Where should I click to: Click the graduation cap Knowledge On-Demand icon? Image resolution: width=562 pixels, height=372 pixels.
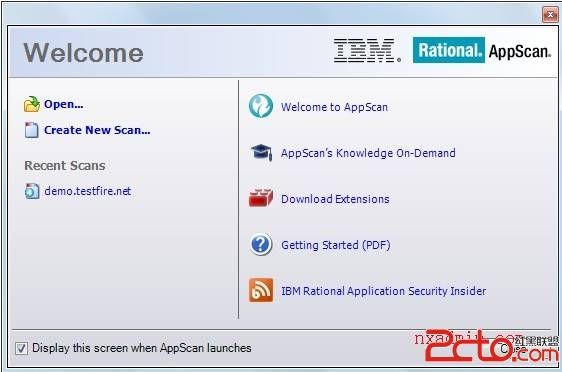(x=261, y=153)
